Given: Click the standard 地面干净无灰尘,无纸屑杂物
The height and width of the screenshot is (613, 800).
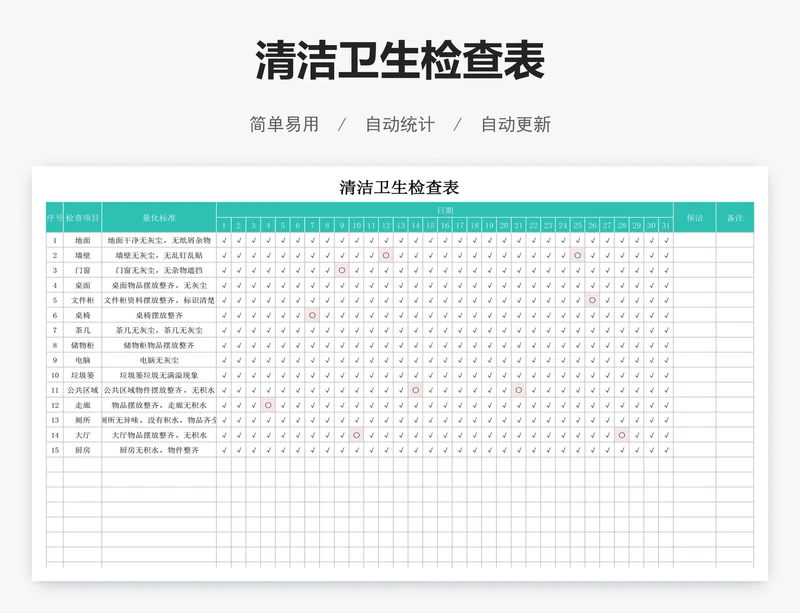Looking at the screenshot, I should pos(159,240).
